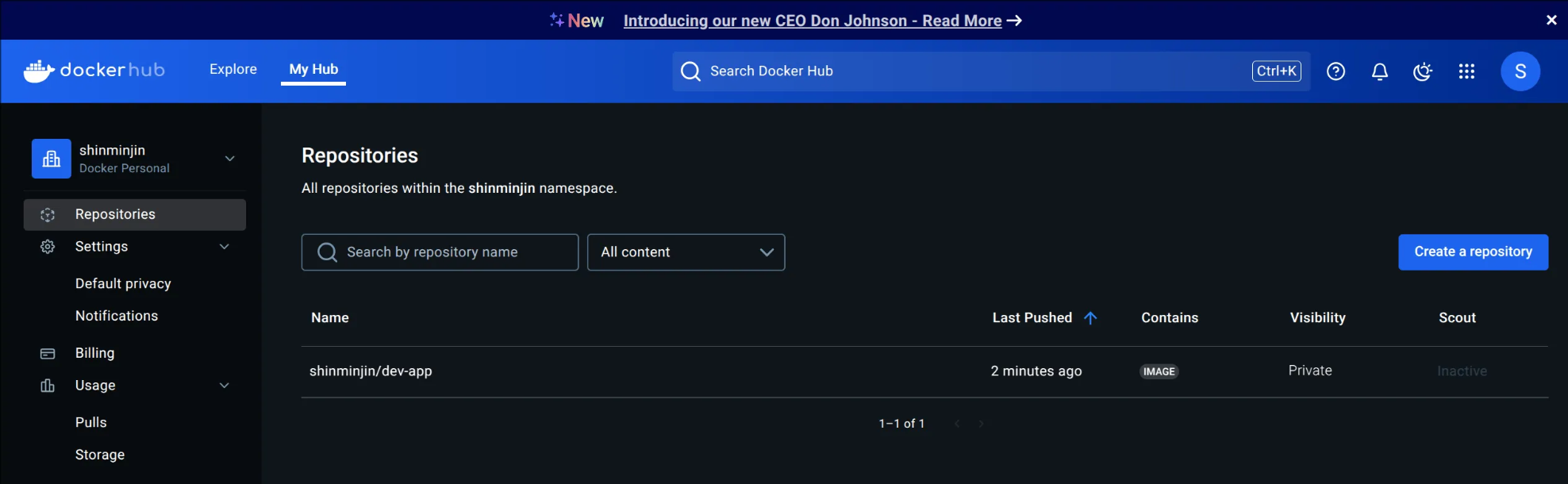Viewport: 1568px width, 484px height.
Task: Click the Create a repository button
Action: click(x=1474, y=252)
